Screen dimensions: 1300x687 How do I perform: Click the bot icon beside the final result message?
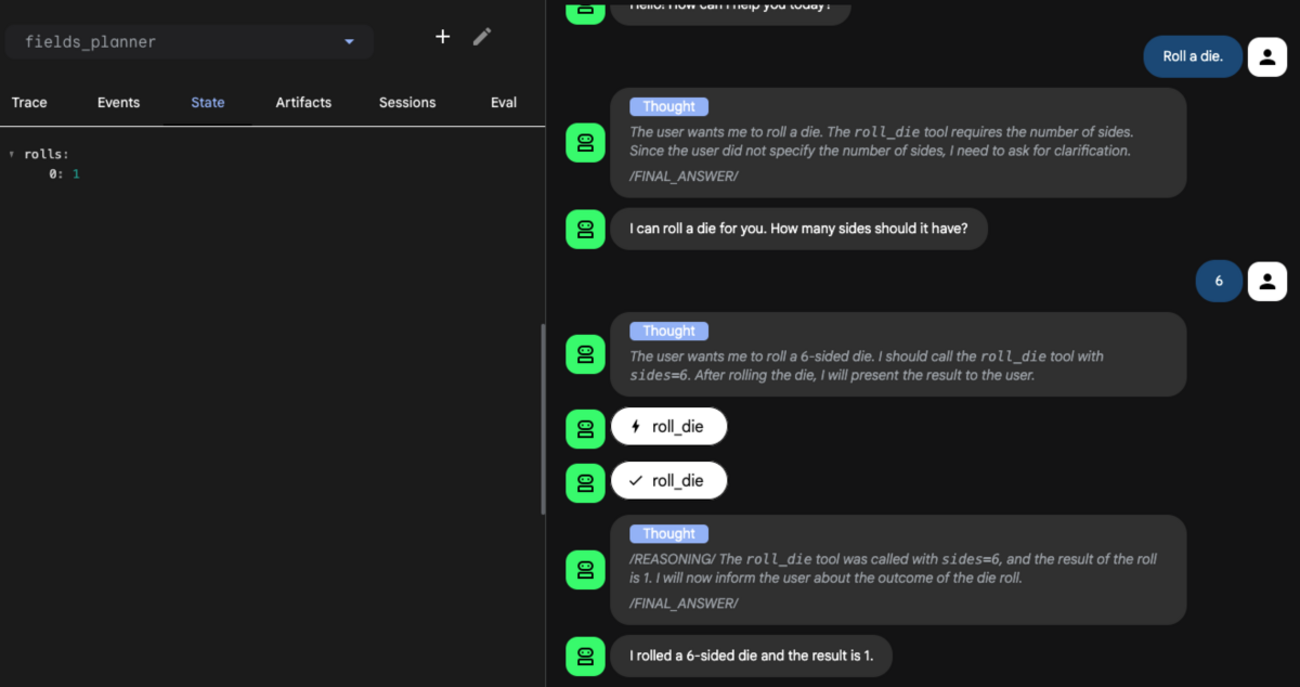(585, 656)
